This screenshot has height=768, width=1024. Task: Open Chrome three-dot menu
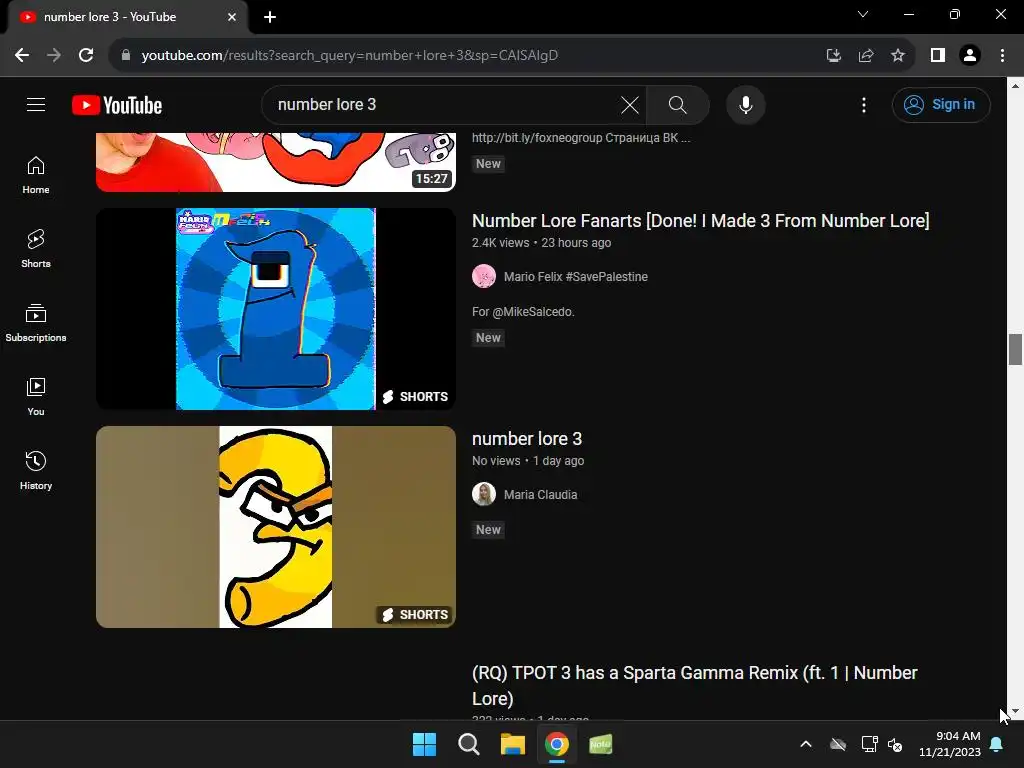1002,55
